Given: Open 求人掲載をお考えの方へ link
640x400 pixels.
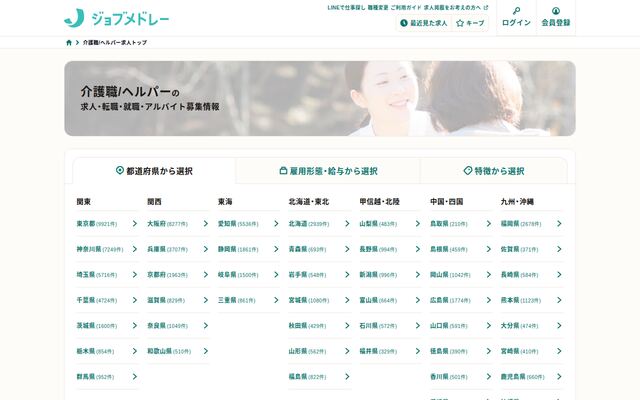Looking at the screenshot, I should pos(456,7).
